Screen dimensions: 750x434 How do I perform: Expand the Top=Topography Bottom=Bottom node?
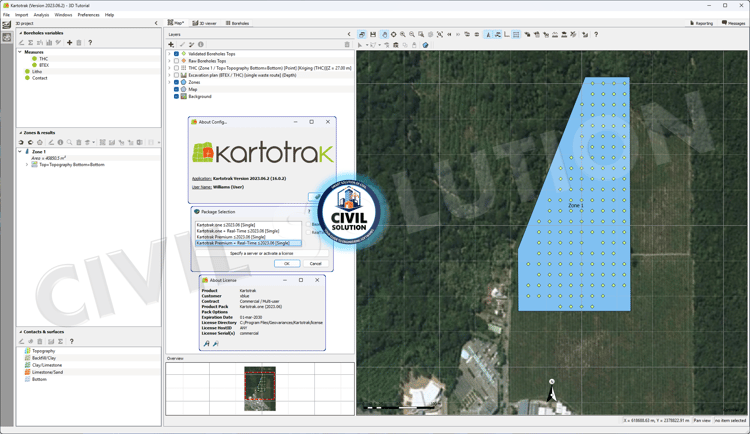[x=27, y=164]
